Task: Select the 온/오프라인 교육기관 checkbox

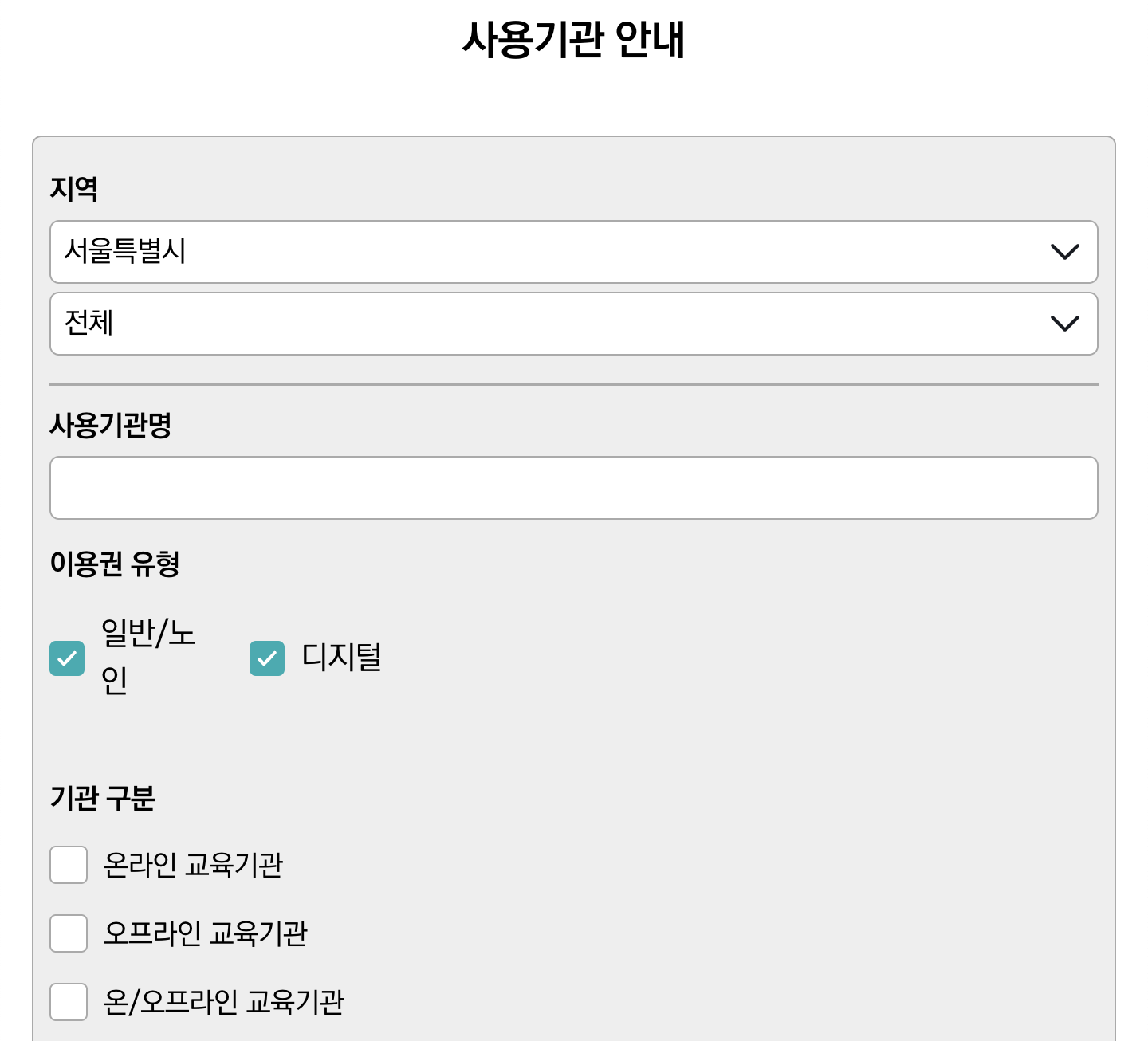Action: click(69, 1003)
